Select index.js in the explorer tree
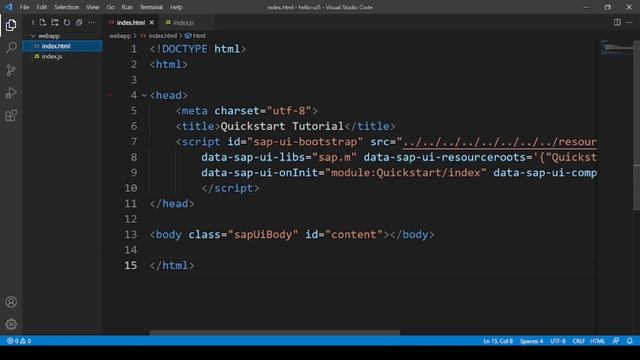This screenshot has height=360, width=640. pos(62,56)
